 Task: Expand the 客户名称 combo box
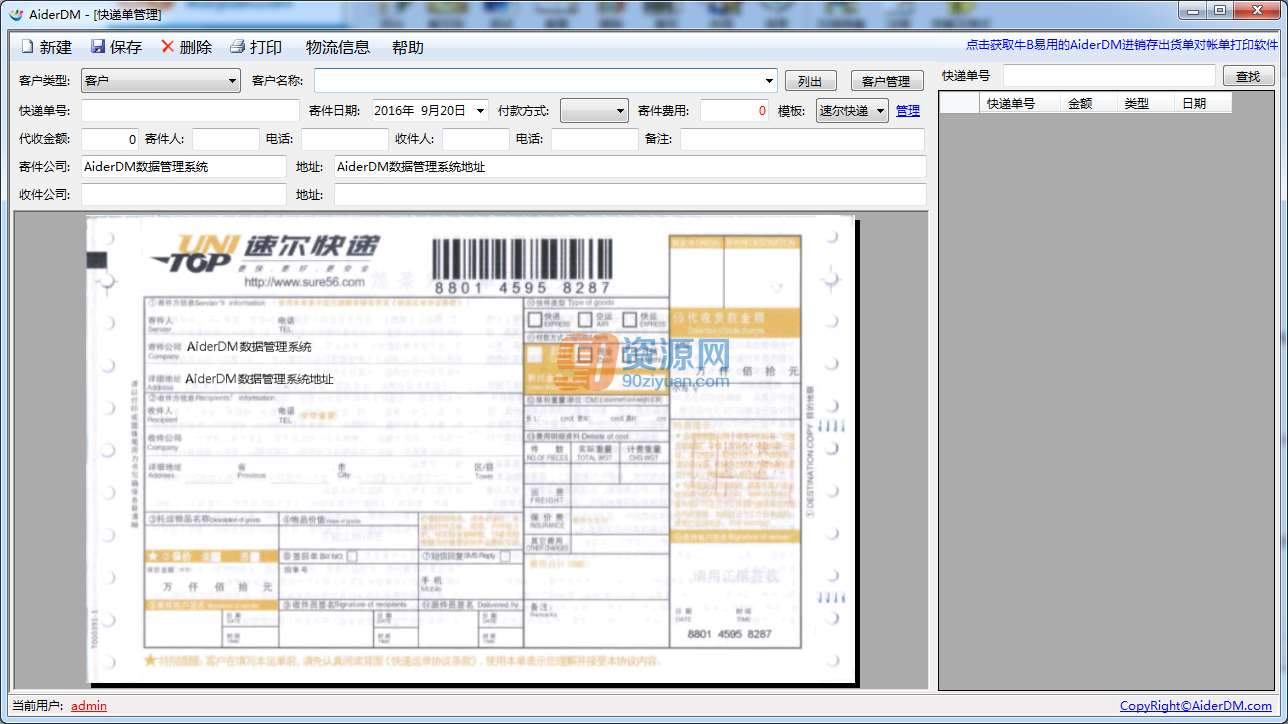tap(769, 81)
